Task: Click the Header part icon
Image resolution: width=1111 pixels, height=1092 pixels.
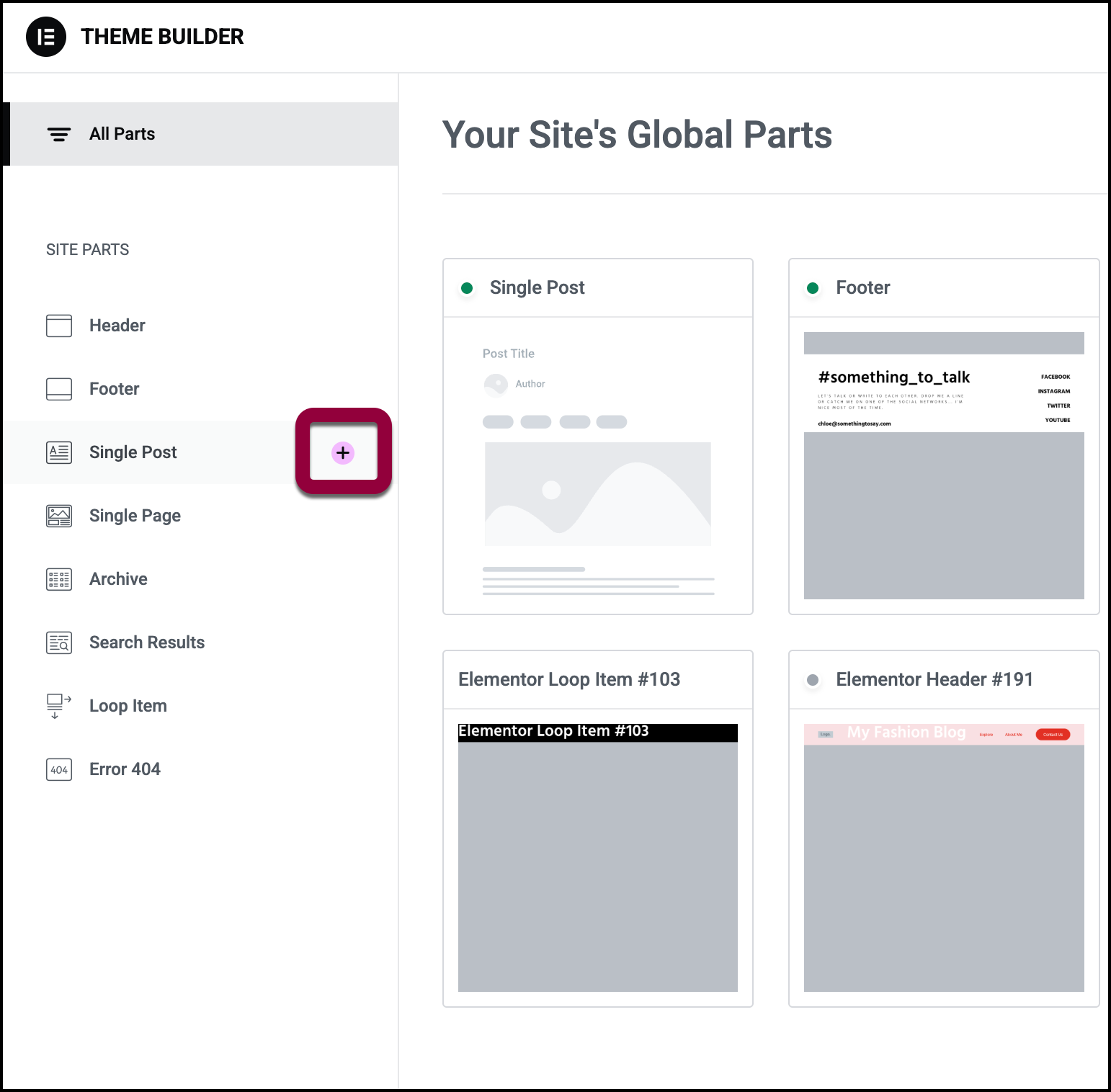Action: point(59,326)
